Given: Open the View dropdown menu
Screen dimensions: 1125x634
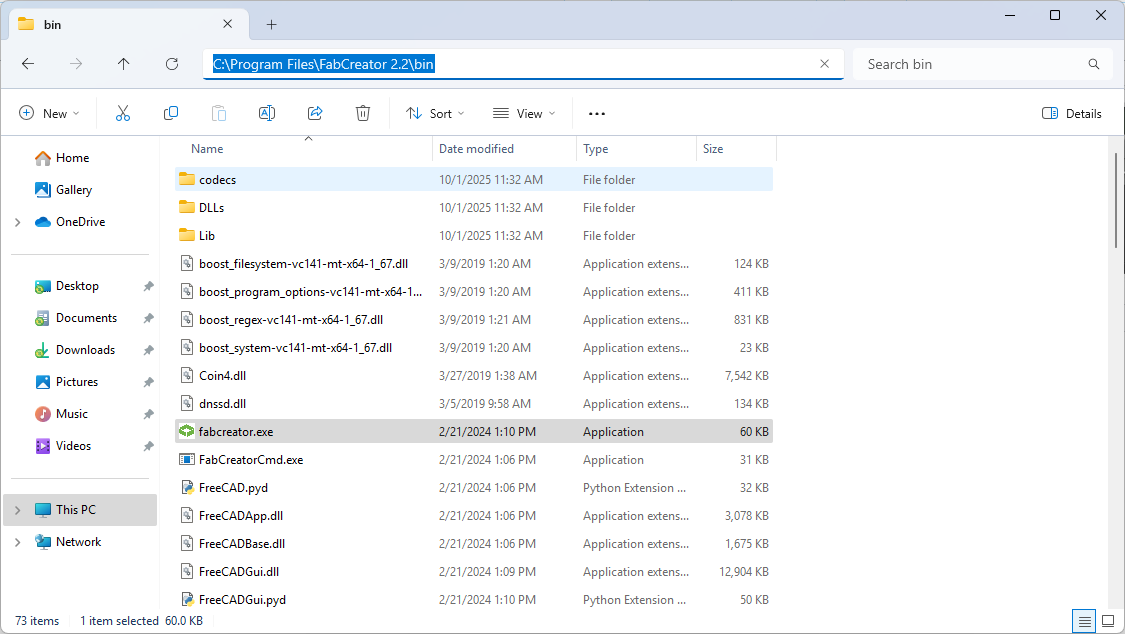Looking at the screenshot, I should (524, 114).
